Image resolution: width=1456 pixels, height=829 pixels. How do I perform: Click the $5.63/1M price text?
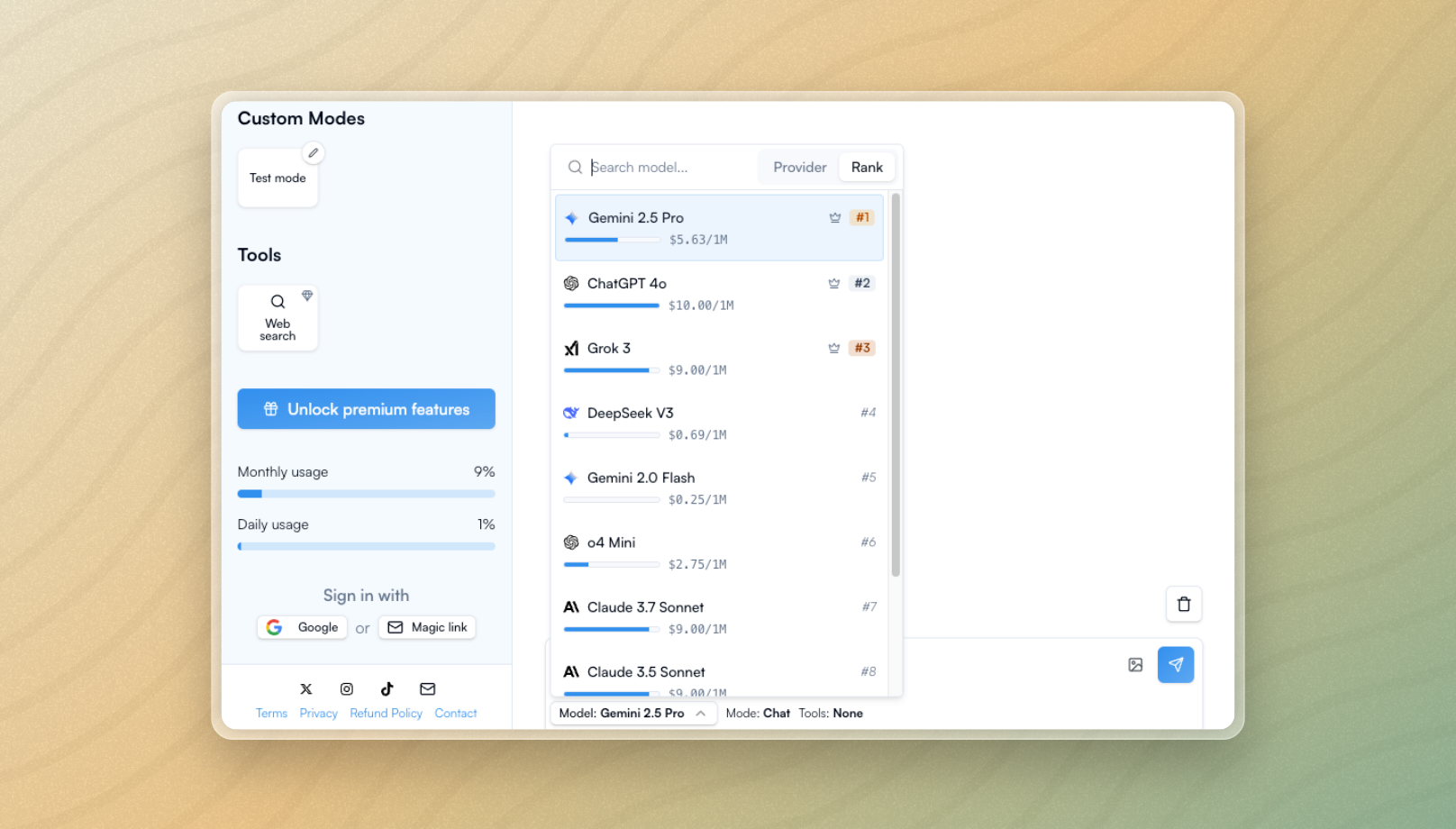point(698,240)
